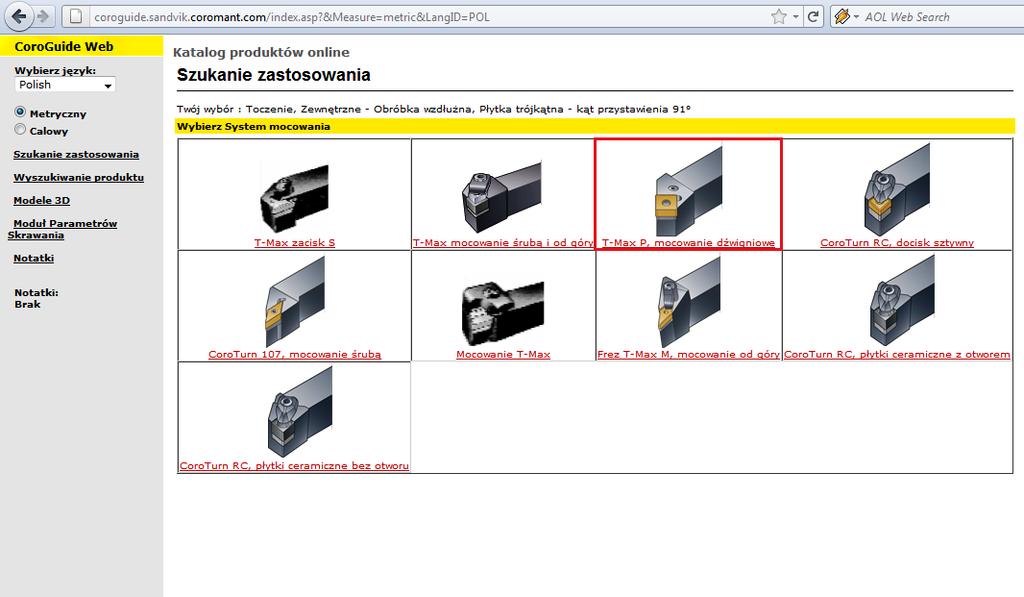1024x597 pixels.
Task: Select the Metryczny radio button
Action: pos(20,112)
